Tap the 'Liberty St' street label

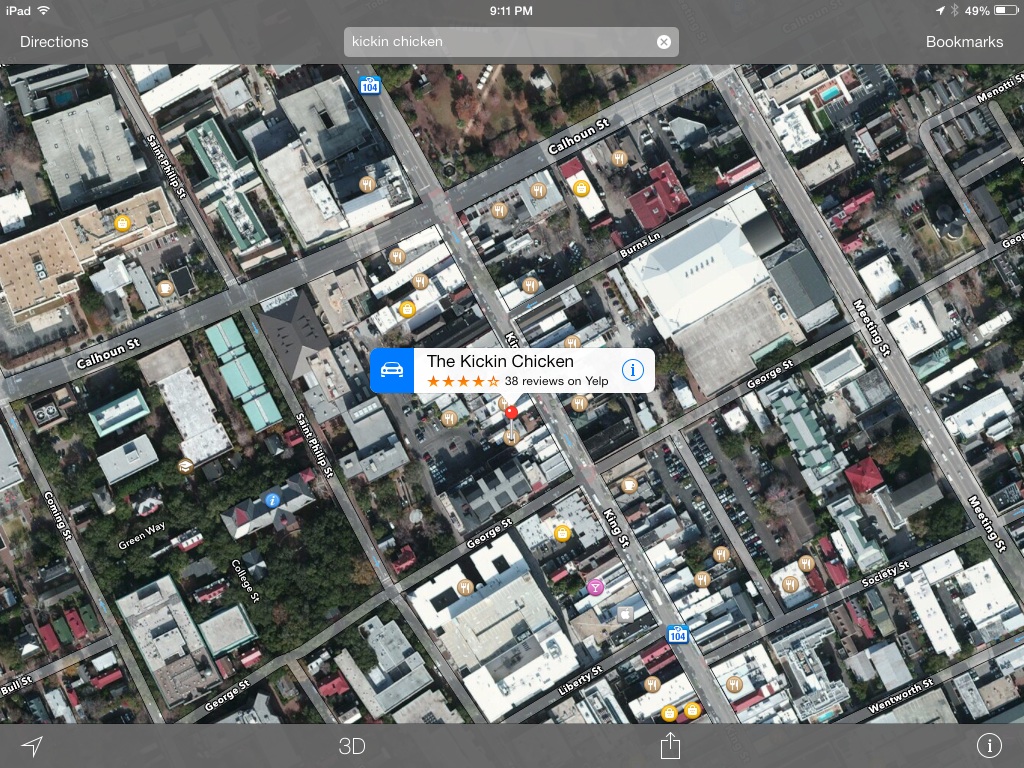[580, 680]
